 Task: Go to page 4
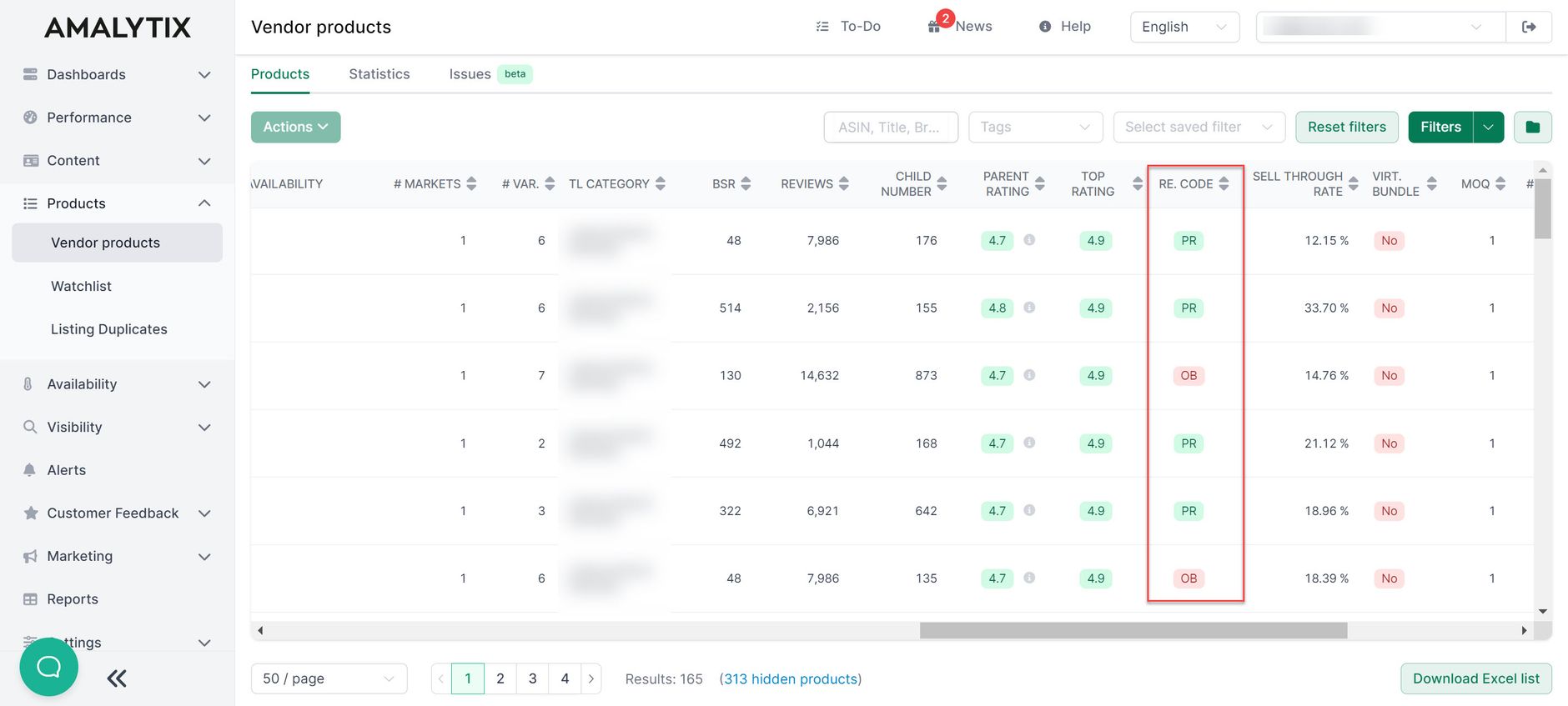(565, 678)
